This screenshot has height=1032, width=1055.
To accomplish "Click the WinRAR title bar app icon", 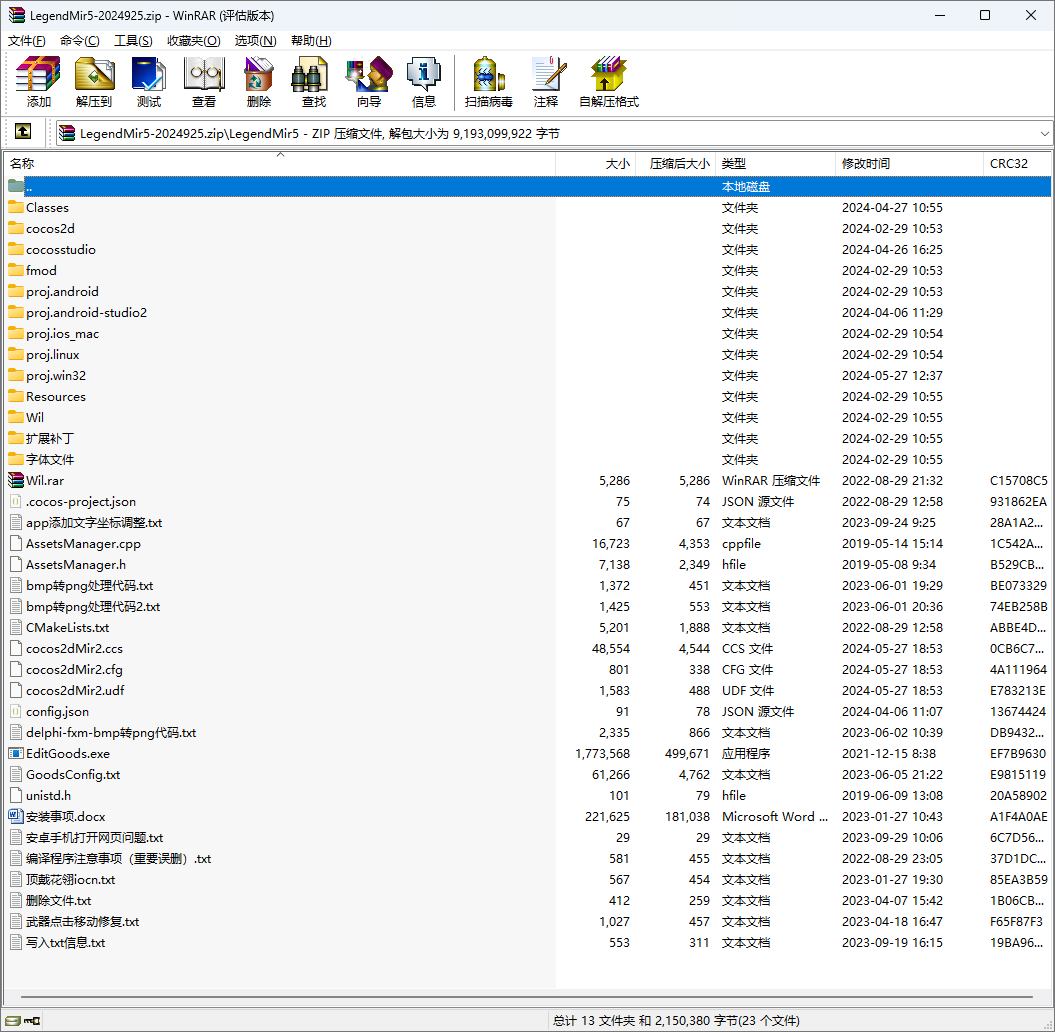I will tap(16, 15).
